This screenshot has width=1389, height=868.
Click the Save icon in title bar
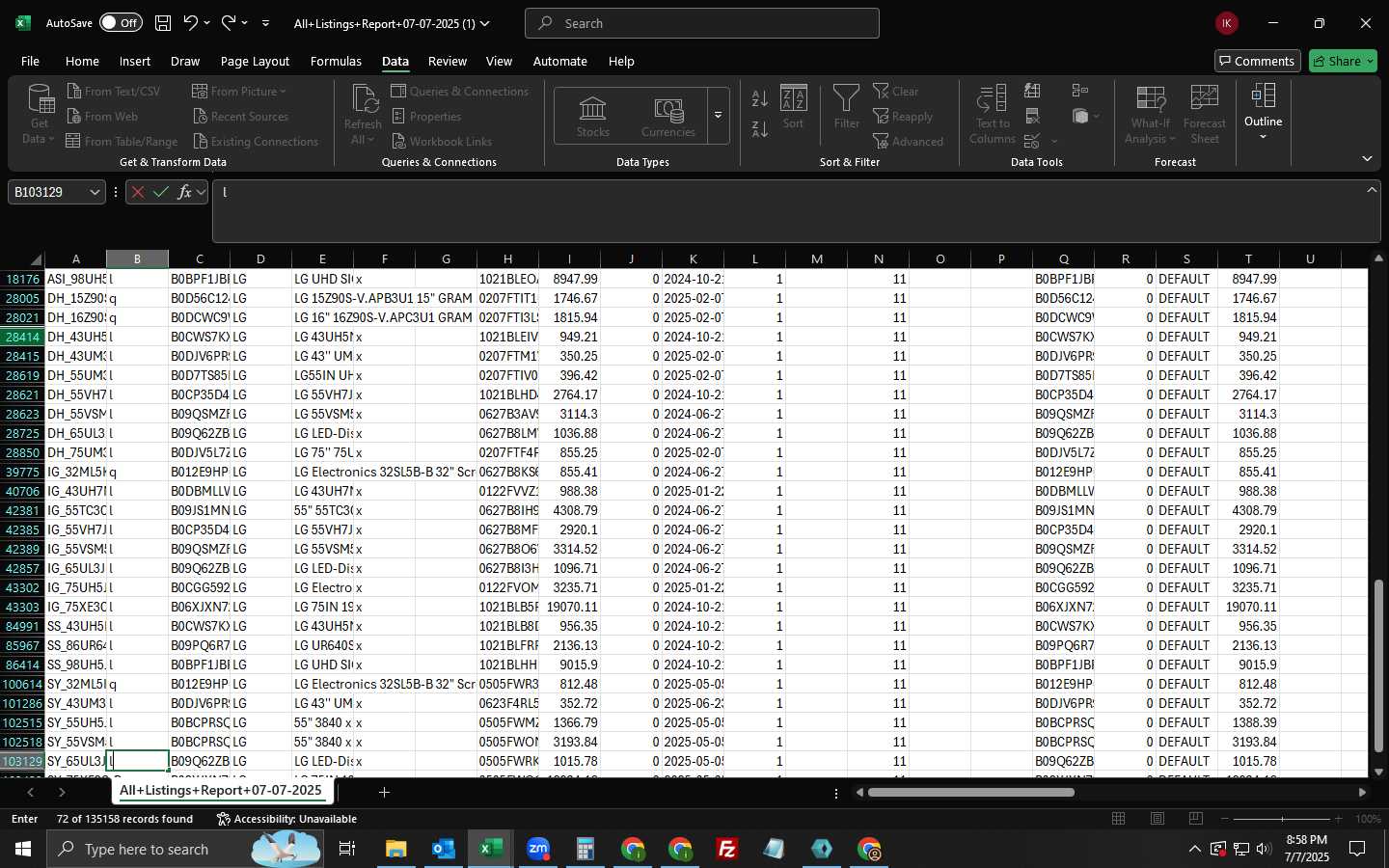(163, 22)
